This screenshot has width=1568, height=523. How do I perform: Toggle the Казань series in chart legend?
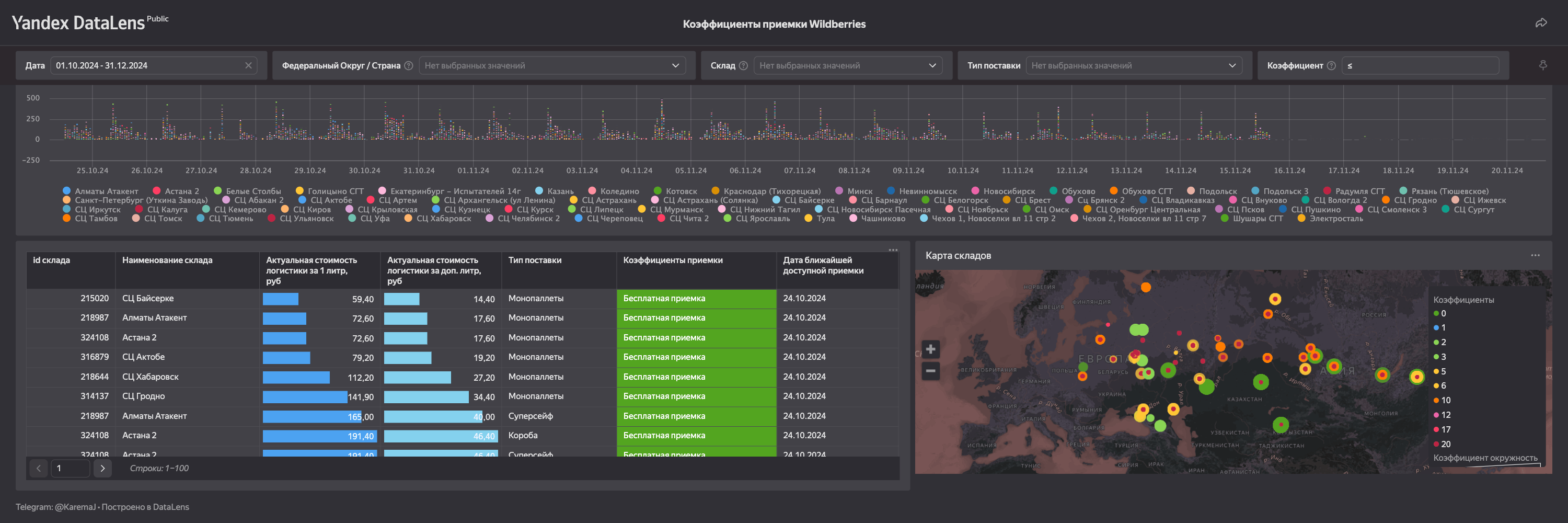tap(560, 191)
